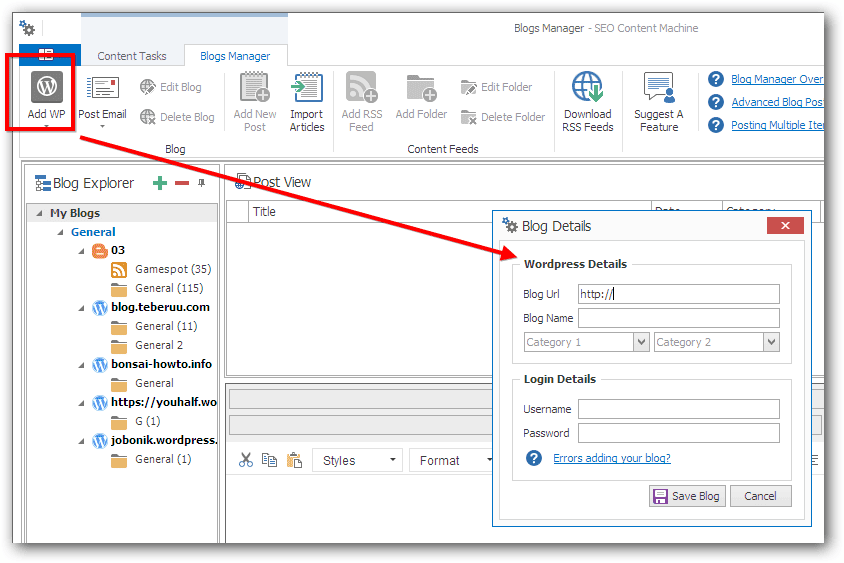Click the gear icon in title bar
Image resolution: width=844 pixels, height=563 pixels.
click(26, 27)
